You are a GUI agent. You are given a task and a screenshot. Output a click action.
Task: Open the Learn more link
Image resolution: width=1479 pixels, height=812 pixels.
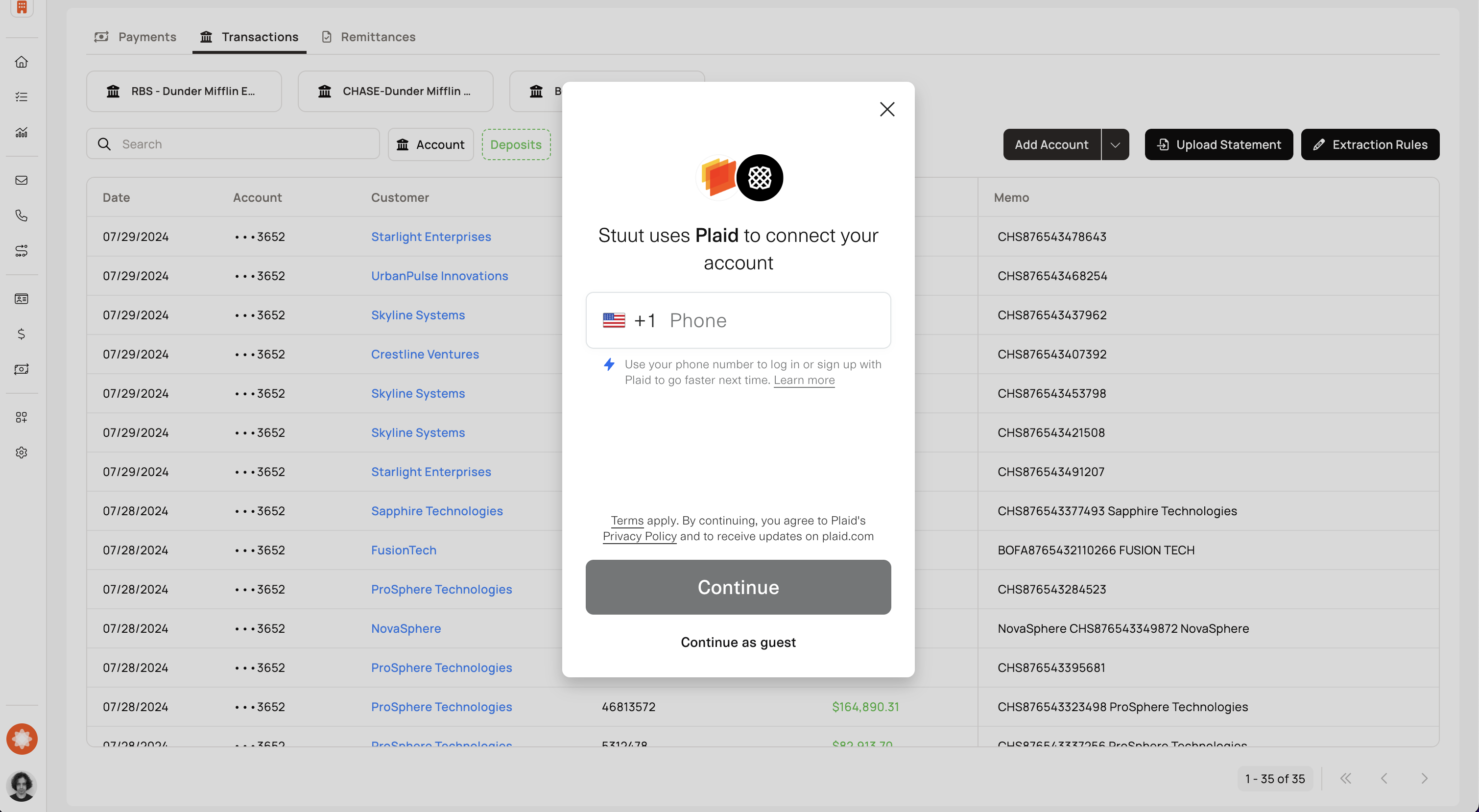tap(804, 380)
